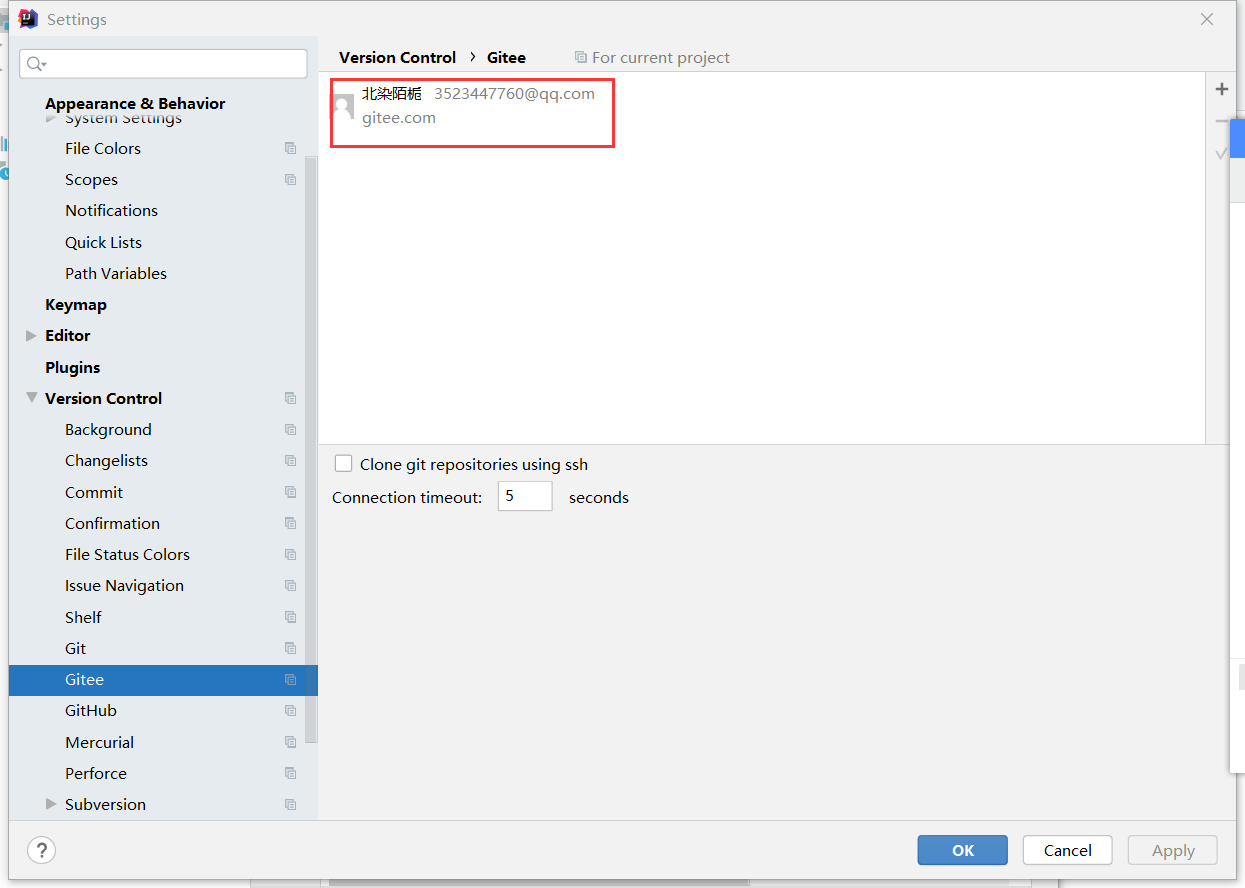This screenshot has height=888, width=1245.
Task: Click project-level icon next to Shelf
Action: tap(290, 617)
